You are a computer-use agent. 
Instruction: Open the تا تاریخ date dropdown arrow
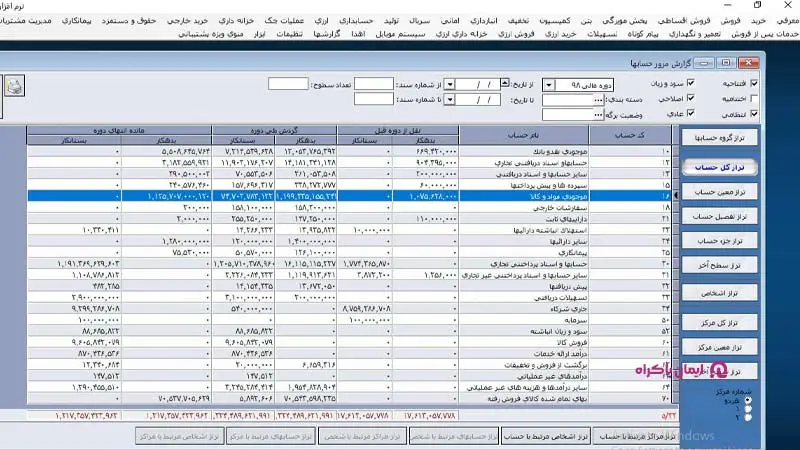point(449,99)
